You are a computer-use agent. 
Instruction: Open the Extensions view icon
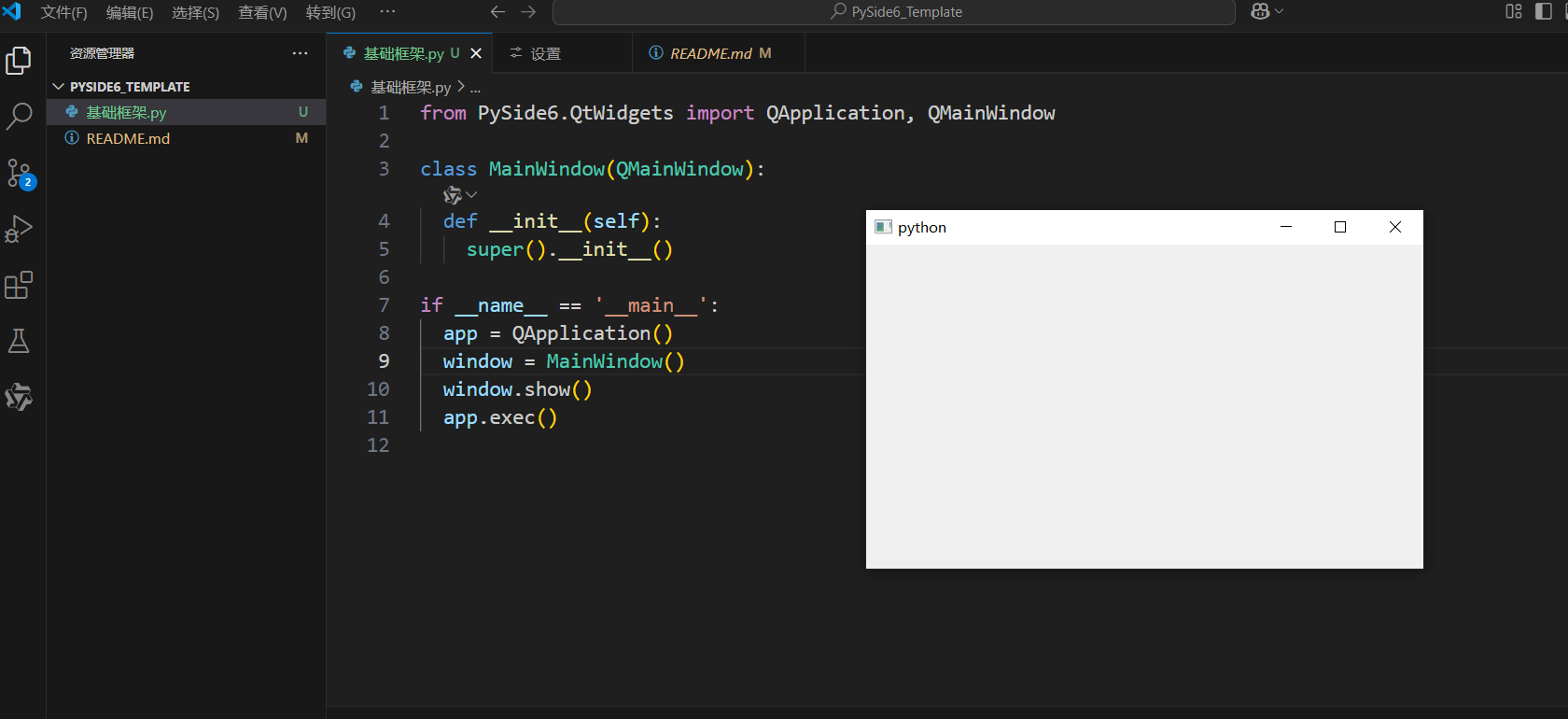tap(19, 286)
